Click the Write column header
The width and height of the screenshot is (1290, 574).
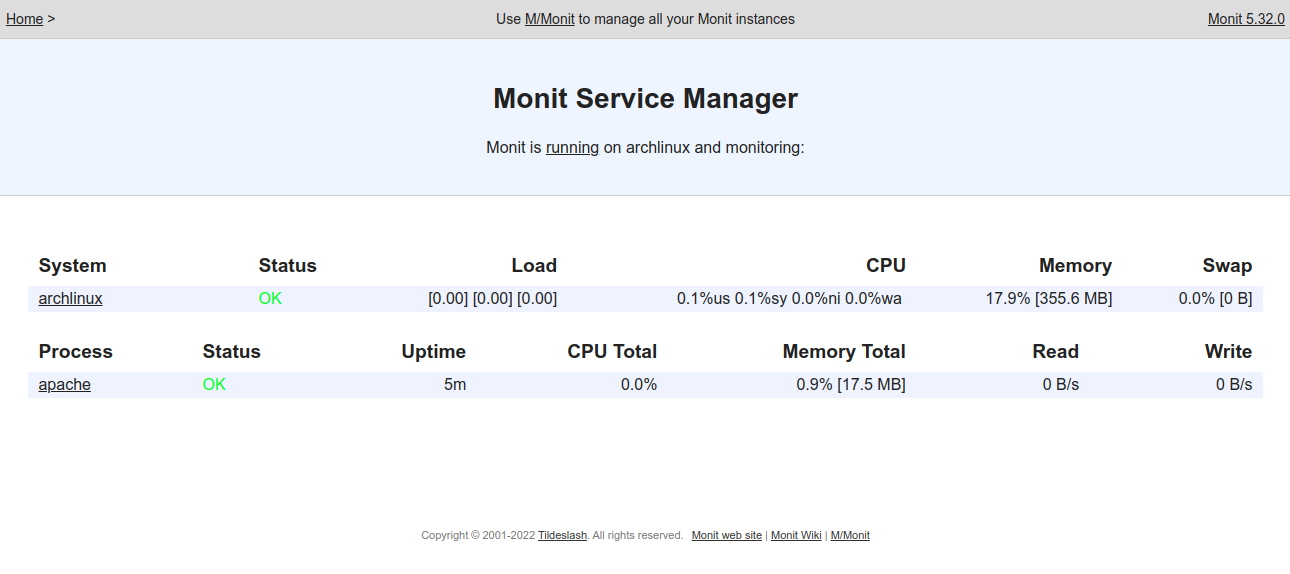(1228, 351)
